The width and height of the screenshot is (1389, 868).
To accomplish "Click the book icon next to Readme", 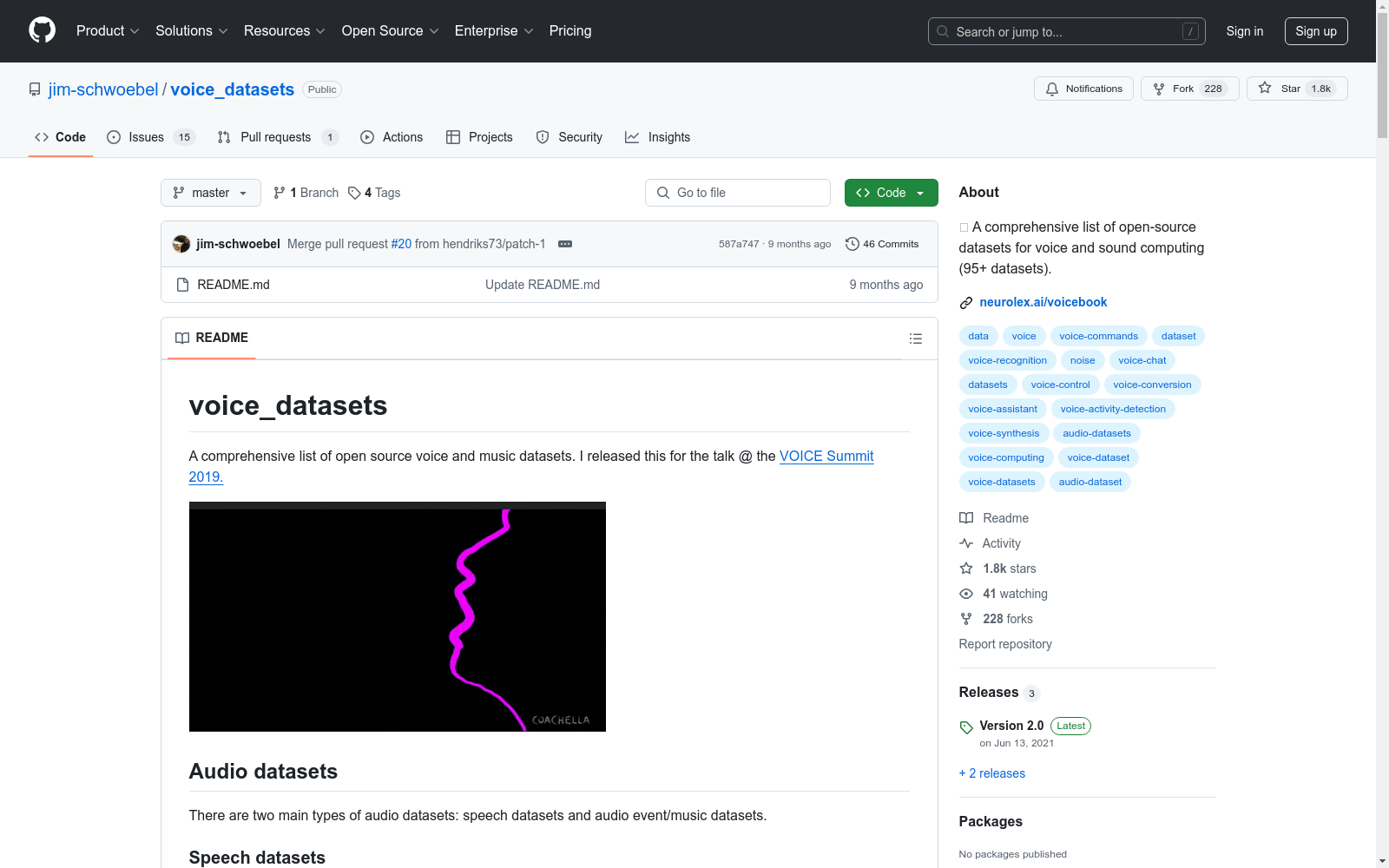I will (x=966, y=518).
